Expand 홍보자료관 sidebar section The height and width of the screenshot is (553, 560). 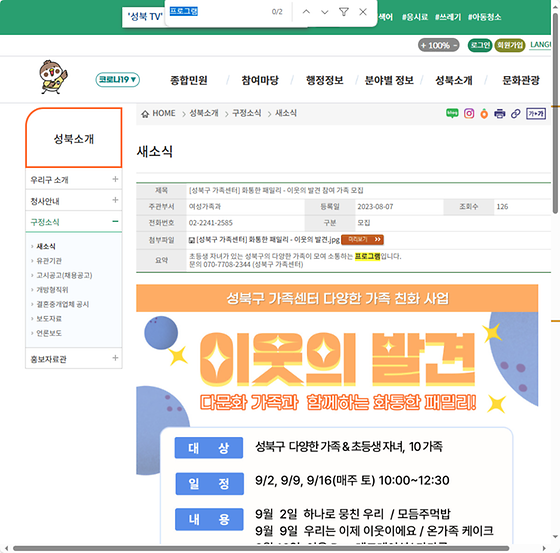pos(115,358)
